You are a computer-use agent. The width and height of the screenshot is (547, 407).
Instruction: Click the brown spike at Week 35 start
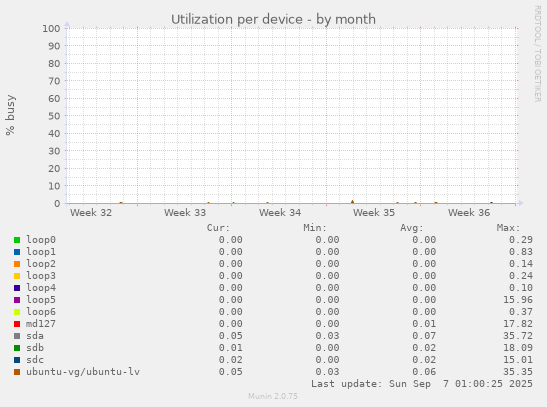coord(352,202)
